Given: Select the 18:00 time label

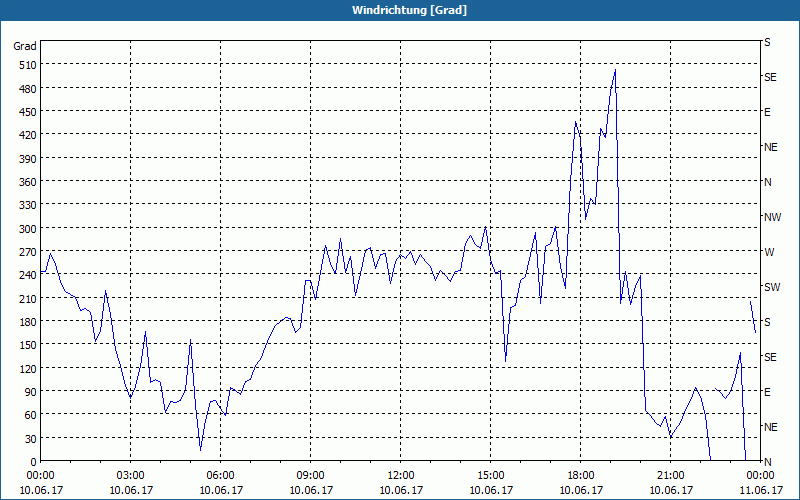Looking at the screenshot, I should (x=581, y=476).
